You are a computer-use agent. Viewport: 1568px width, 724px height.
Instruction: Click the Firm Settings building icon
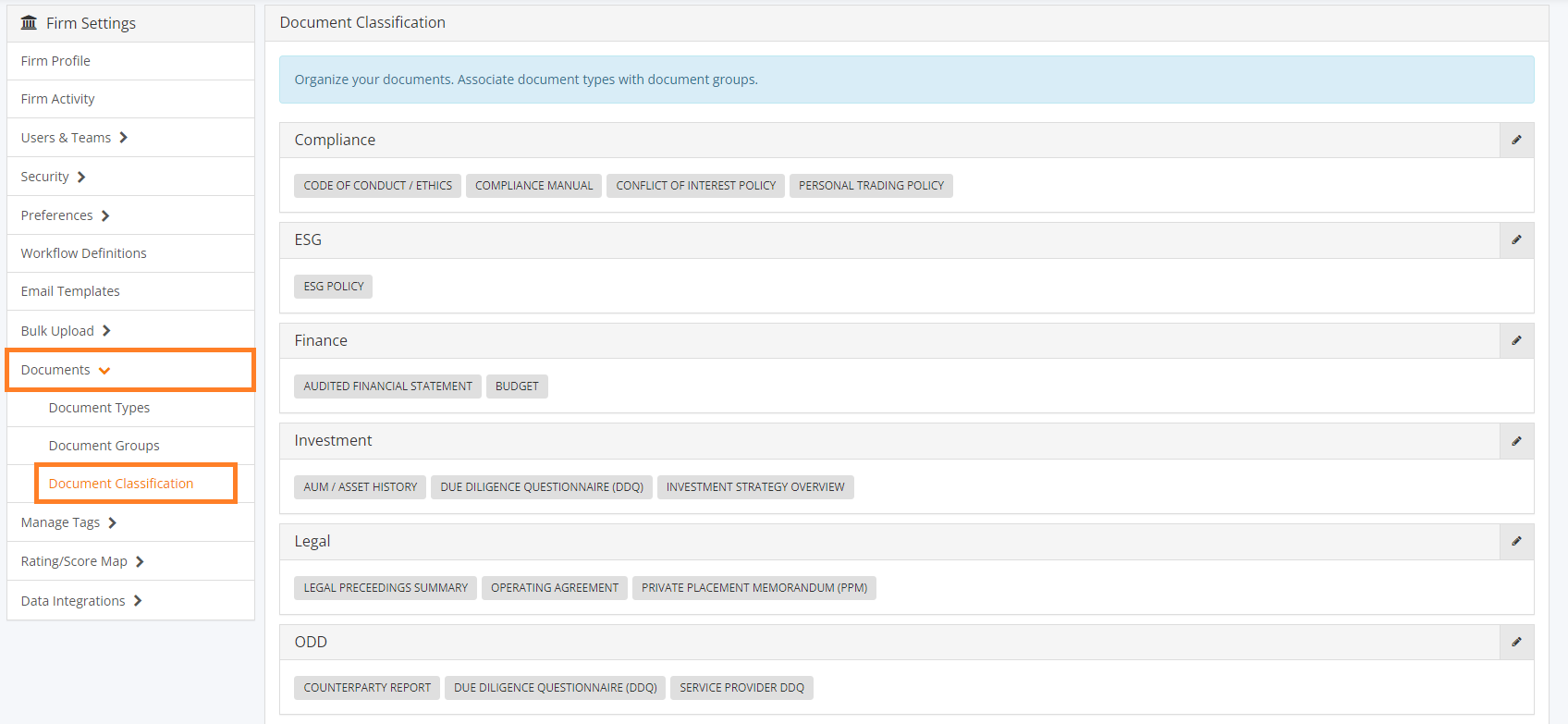(x=30, y=22)
